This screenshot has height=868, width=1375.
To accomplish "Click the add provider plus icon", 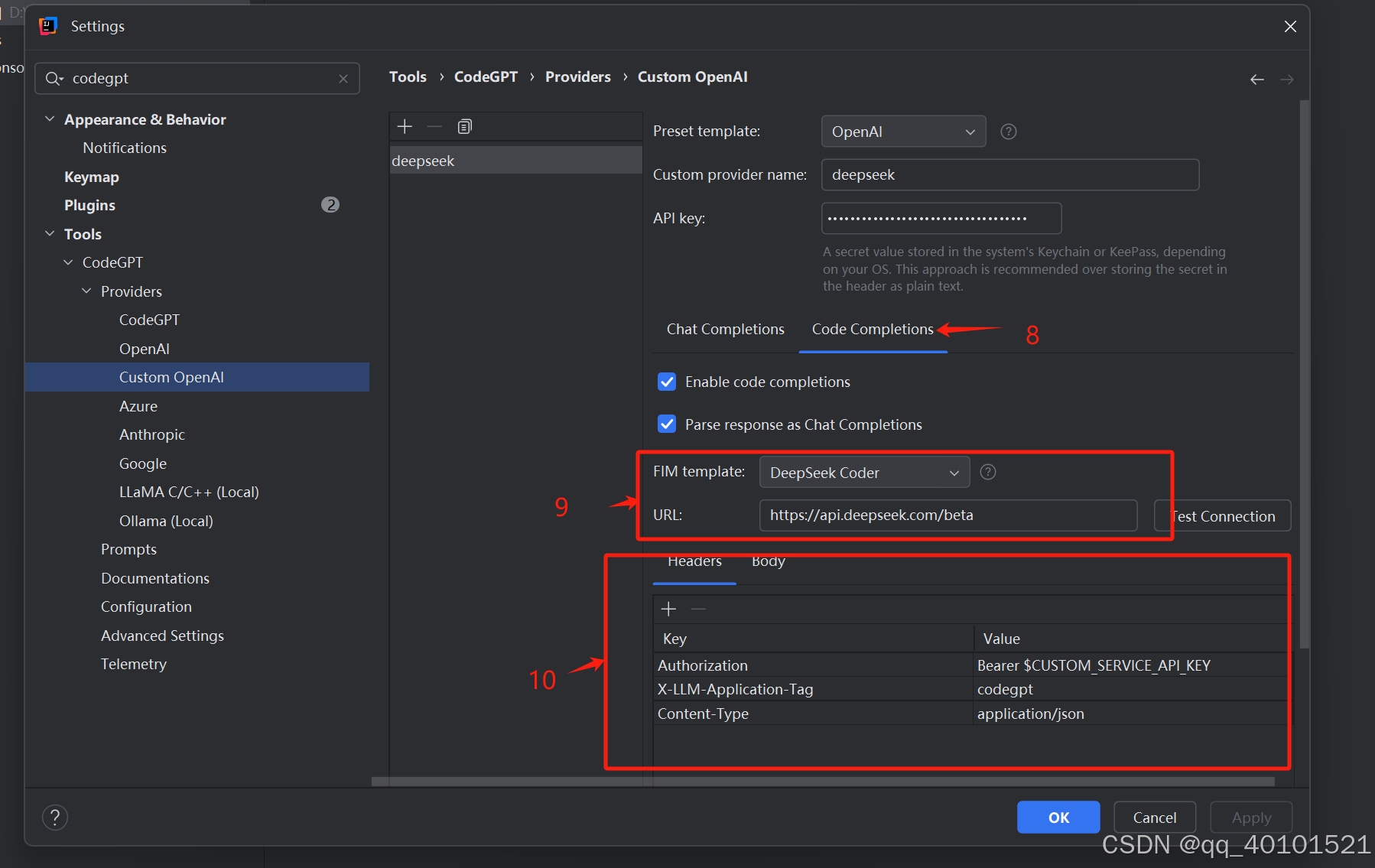I will point(405,126).
